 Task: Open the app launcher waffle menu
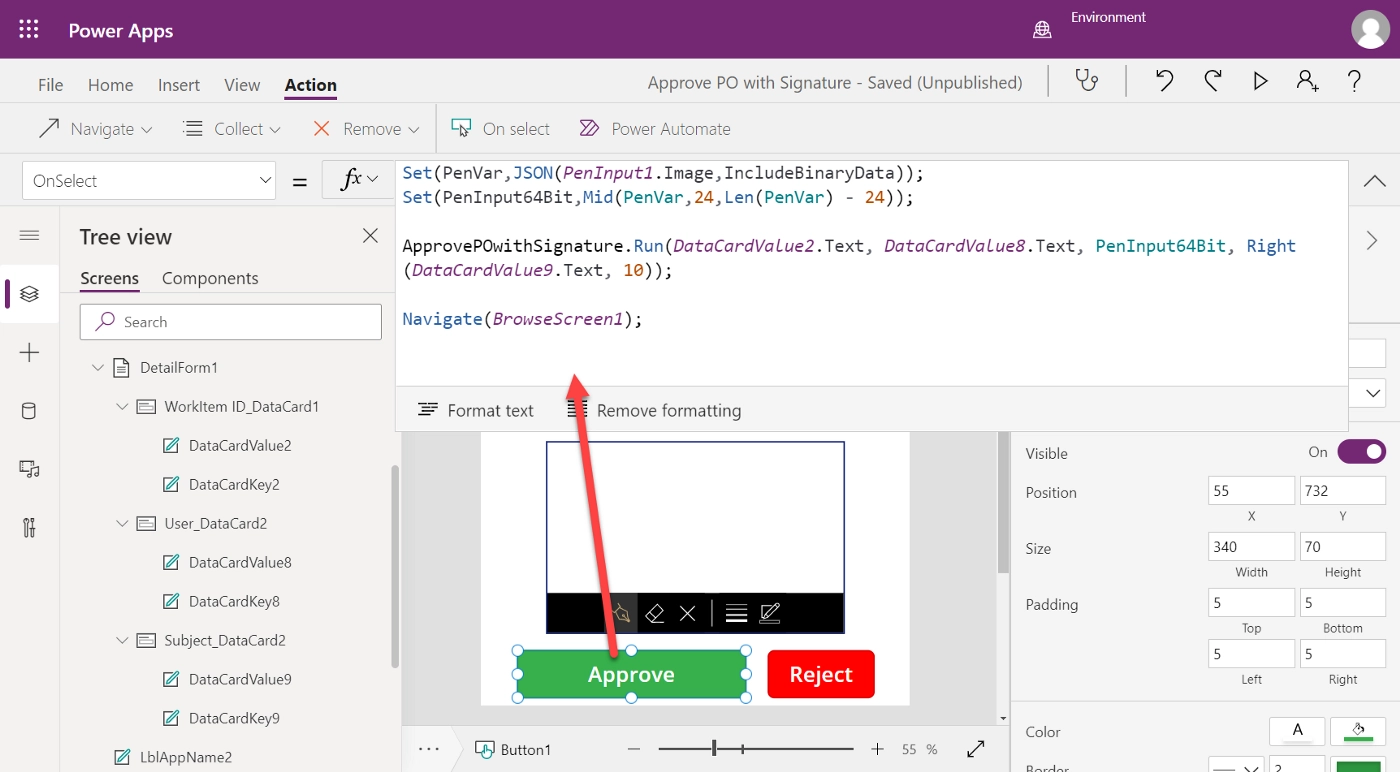(29, 30)
